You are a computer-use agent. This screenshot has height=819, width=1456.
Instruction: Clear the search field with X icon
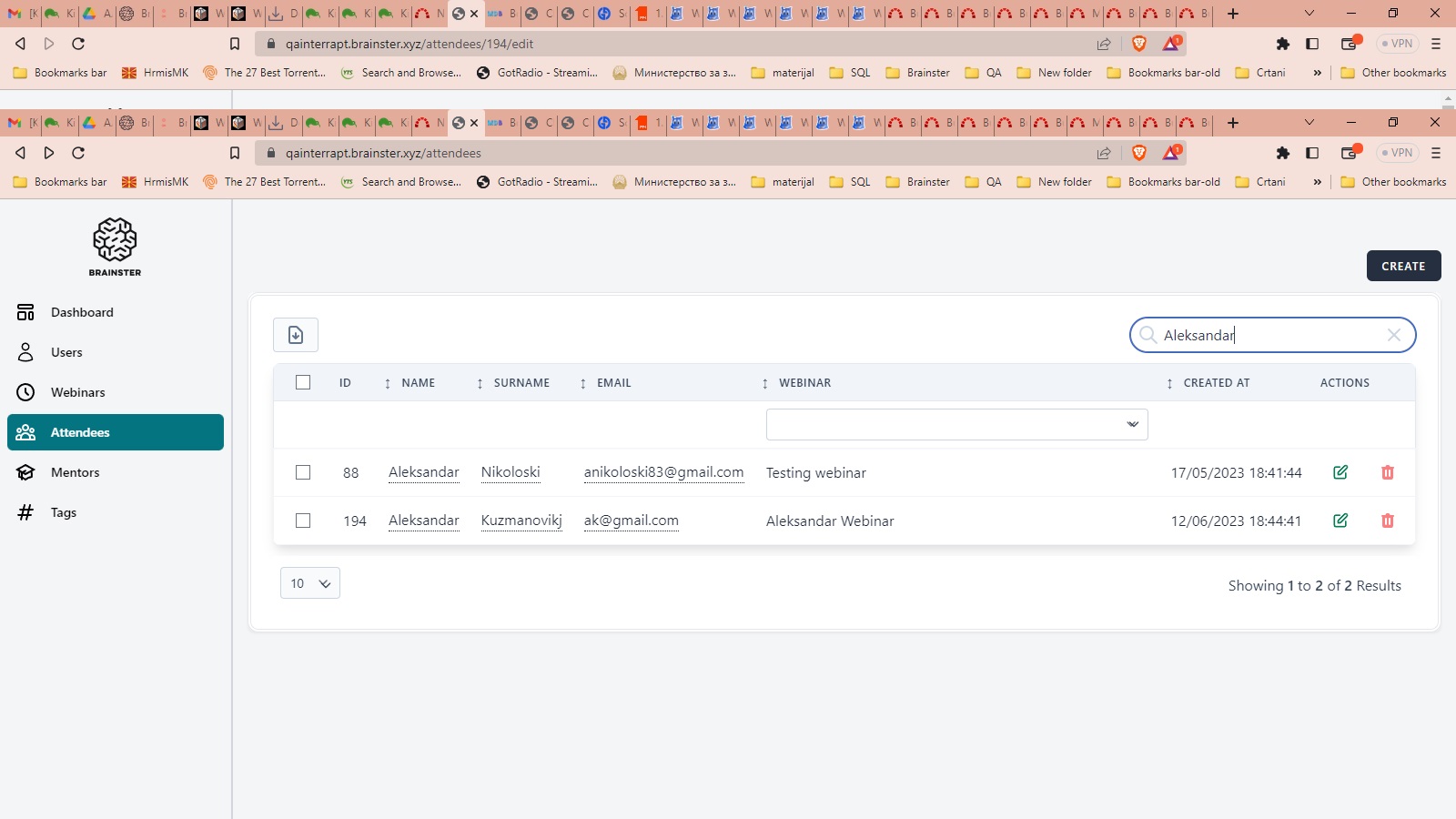click(1393, 335)
